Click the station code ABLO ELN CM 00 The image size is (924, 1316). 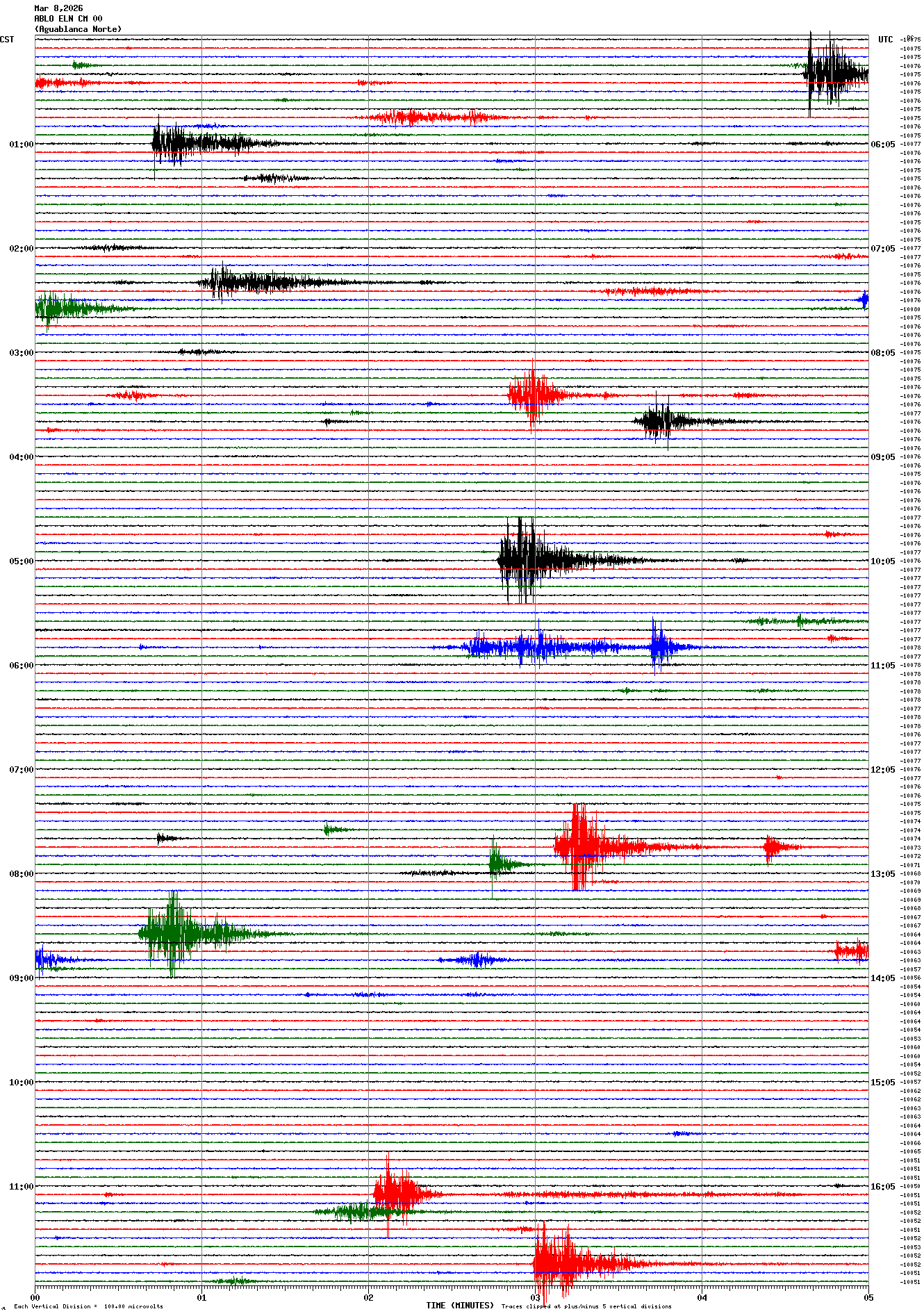coord(68,19)
